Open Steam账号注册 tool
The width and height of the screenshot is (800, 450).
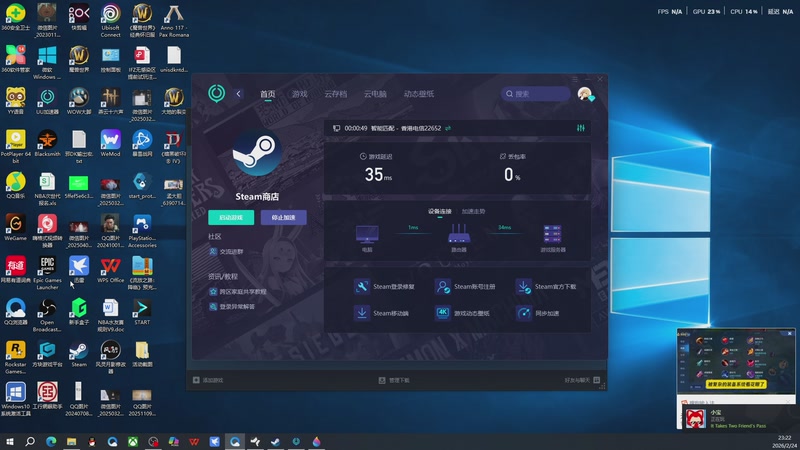[465, 287]
